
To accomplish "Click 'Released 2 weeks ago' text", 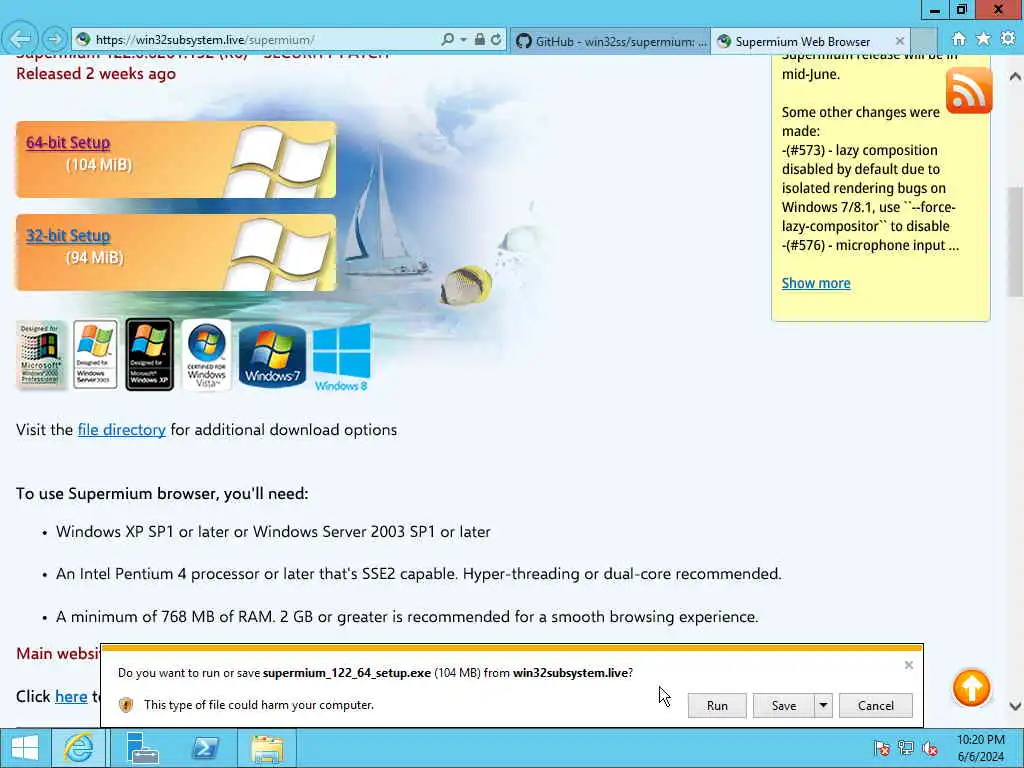I will [96, 74].
